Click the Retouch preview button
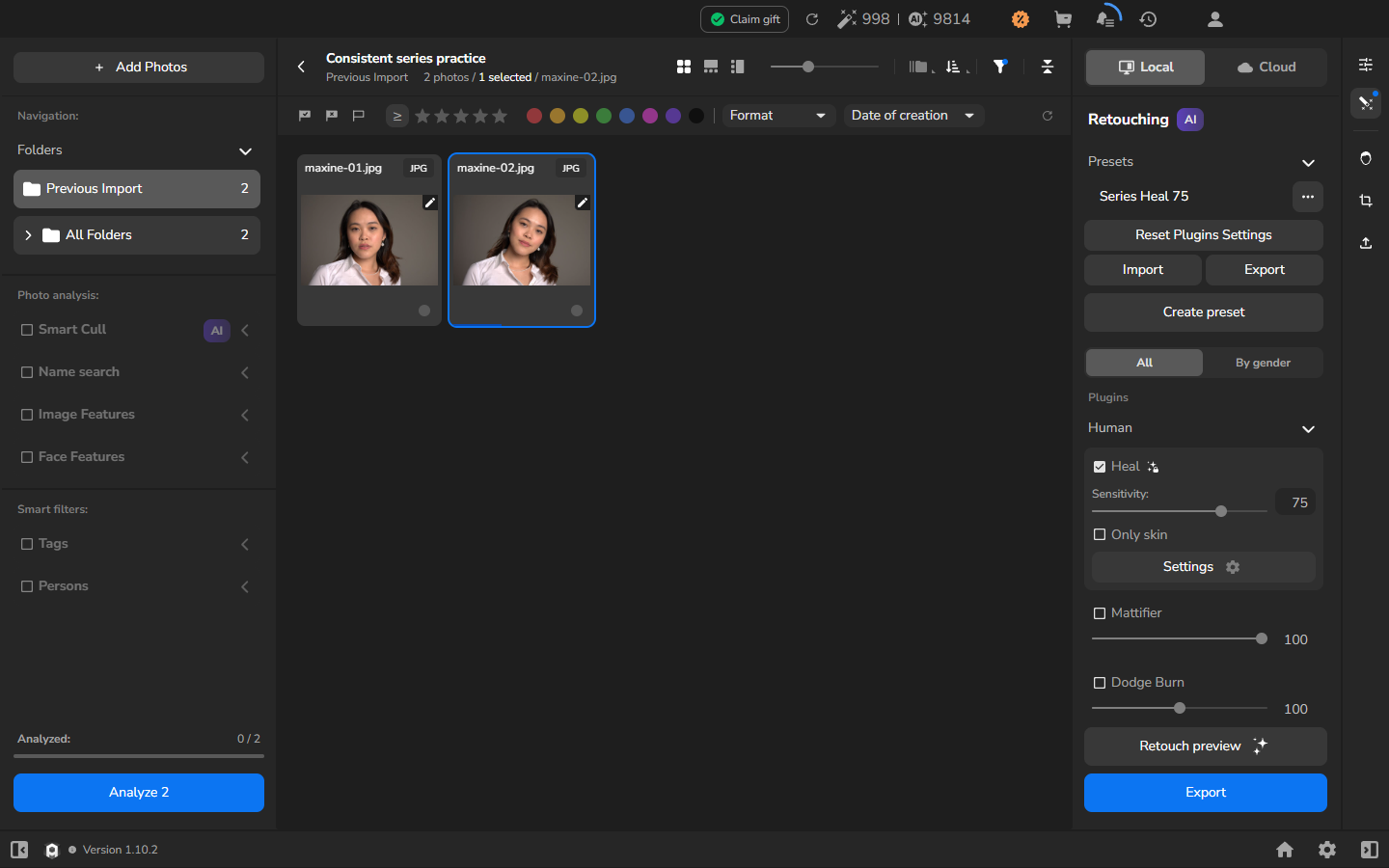This screenshot has width=1389, height=868. pos(1206,746)
